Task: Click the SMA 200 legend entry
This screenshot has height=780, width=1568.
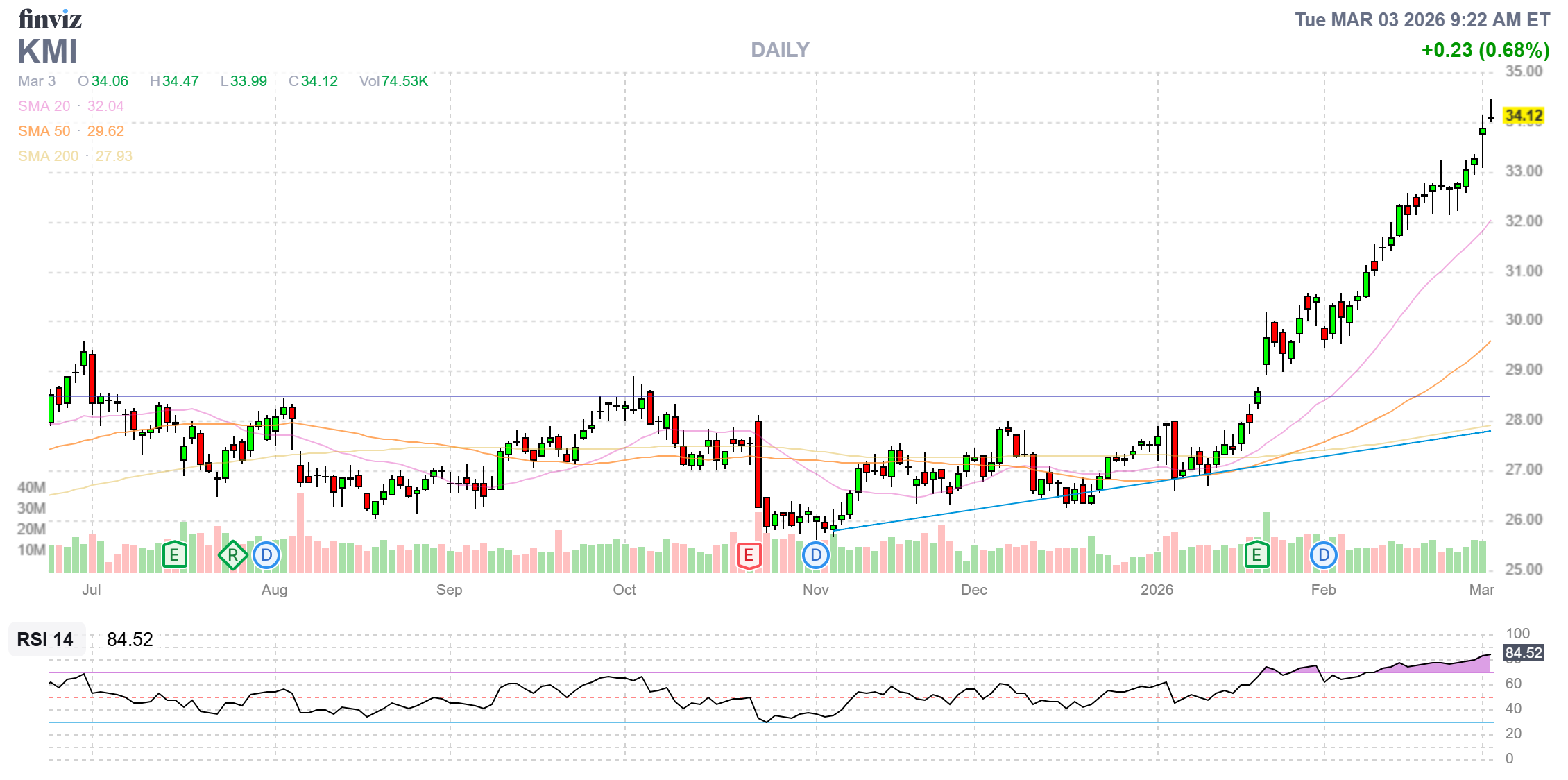Action: [x=75, y=156]
